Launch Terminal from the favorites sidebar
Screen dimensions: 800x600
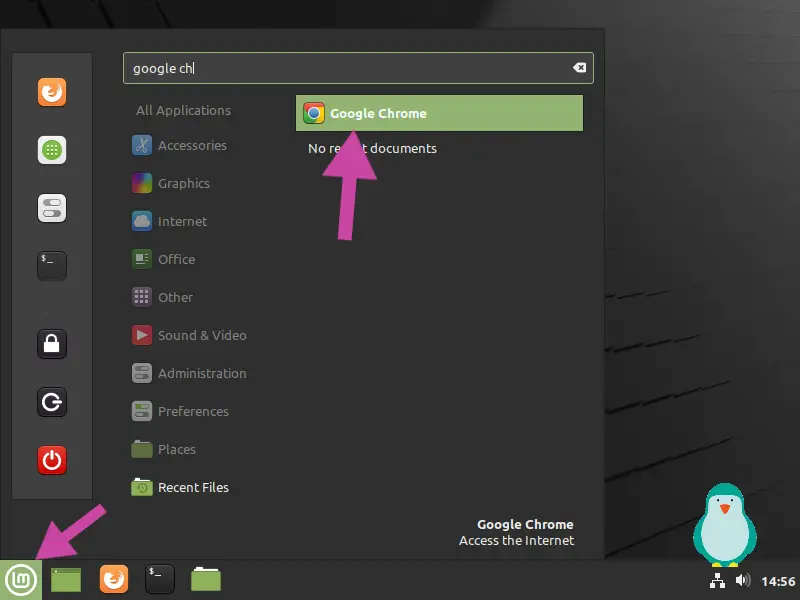[52, 266]
